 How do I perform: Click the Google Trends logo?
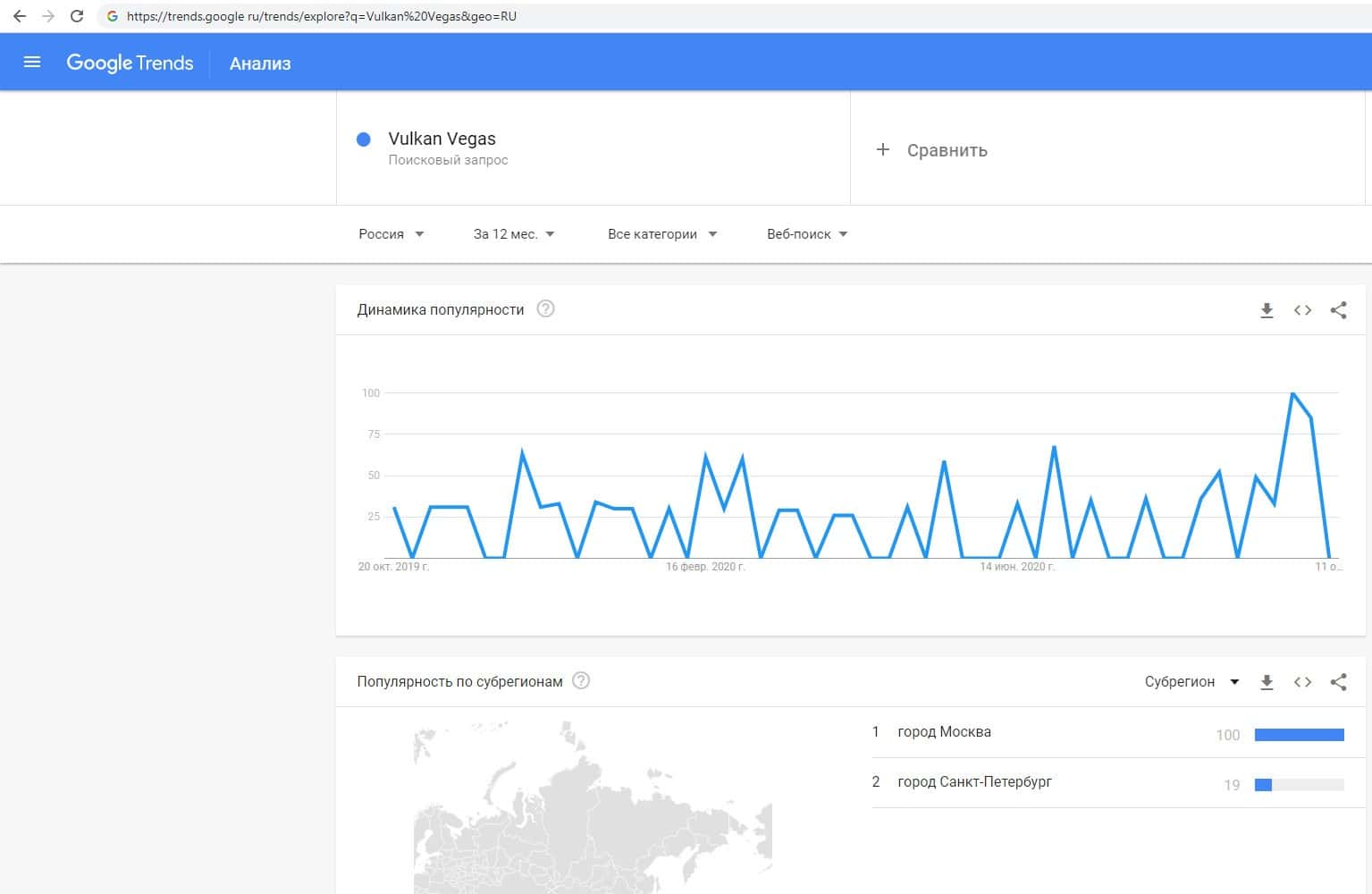pos(130,63)
